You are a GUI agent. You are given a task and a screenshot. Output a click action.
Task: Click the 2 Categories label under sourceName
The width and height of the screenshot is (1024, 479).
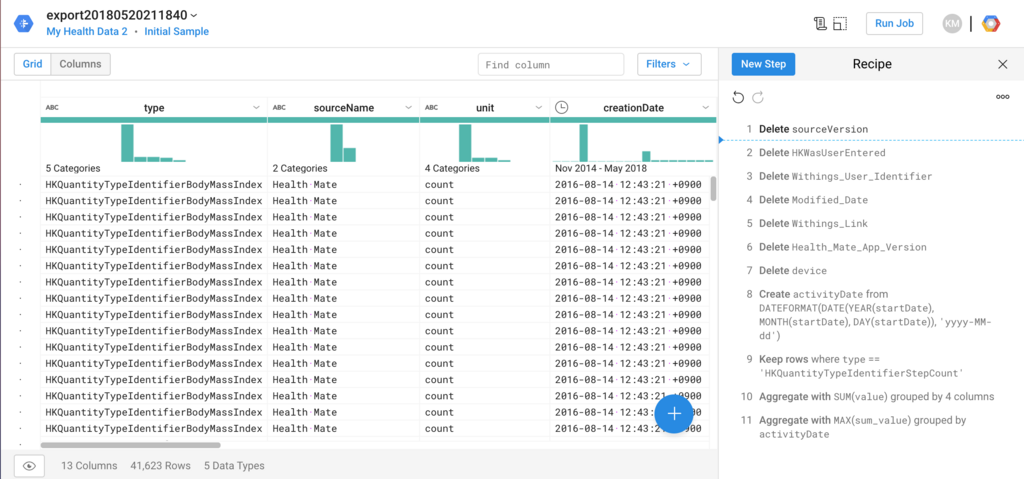click(300, 169)
